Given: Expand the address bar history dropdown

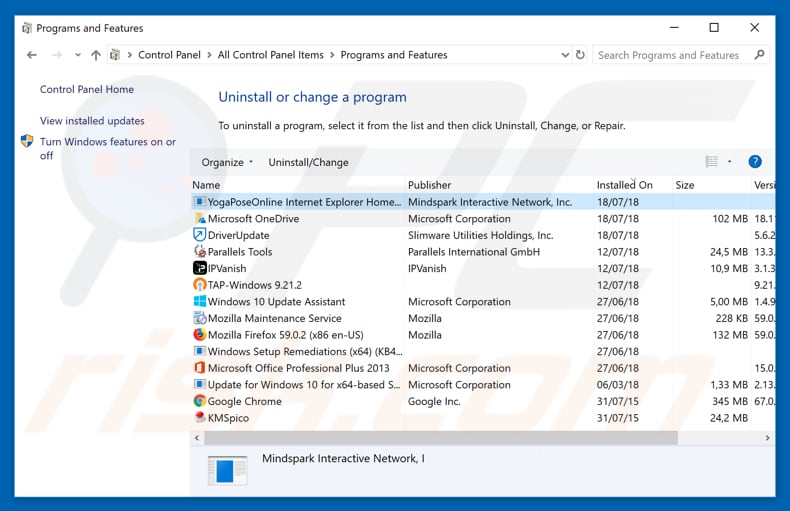Looking at the screenshot, I should 565,55.
